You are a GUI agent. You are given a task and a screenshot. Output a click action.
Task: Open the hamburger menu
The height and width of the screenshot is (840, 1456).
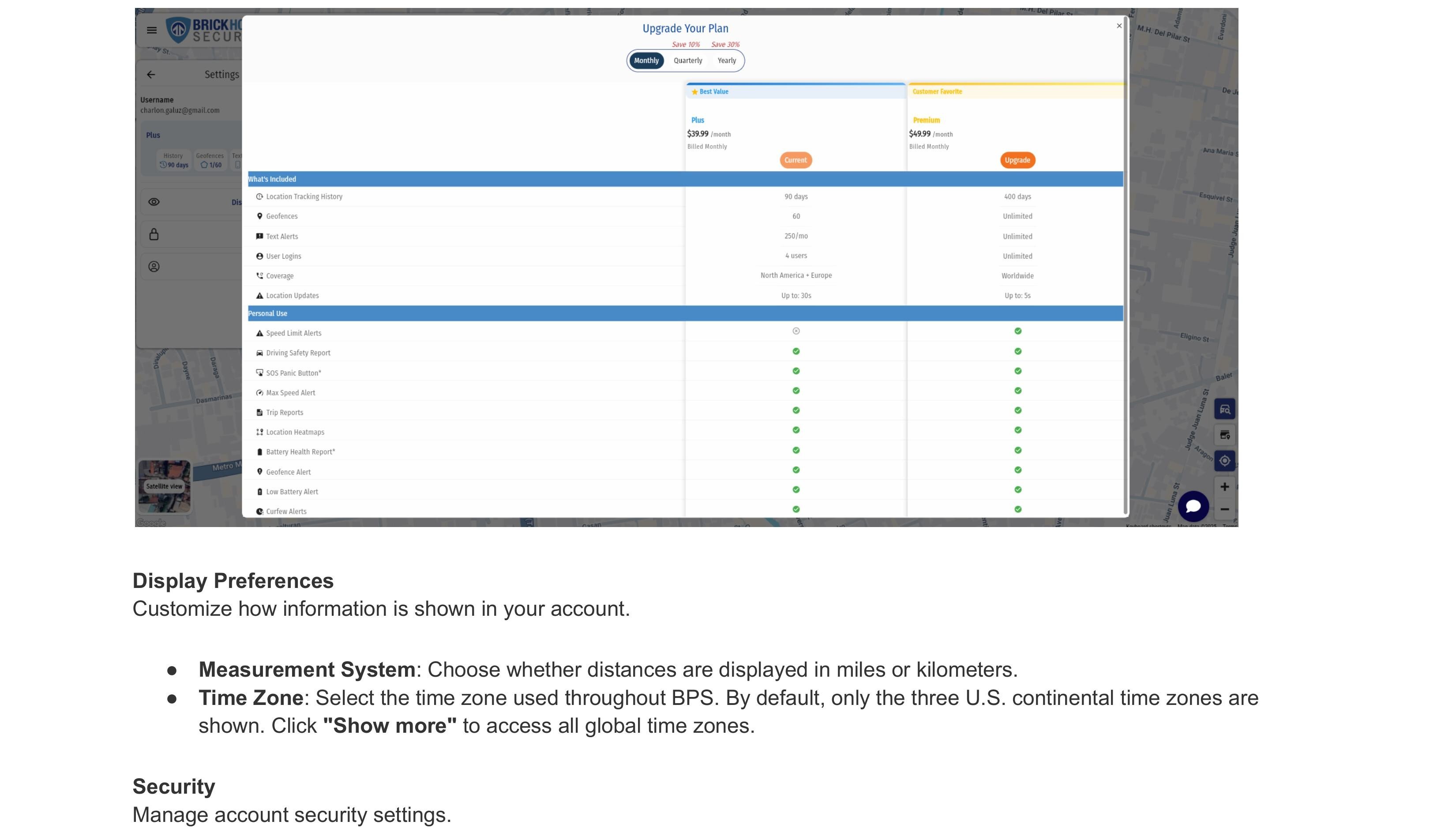[x=152, y=30]
